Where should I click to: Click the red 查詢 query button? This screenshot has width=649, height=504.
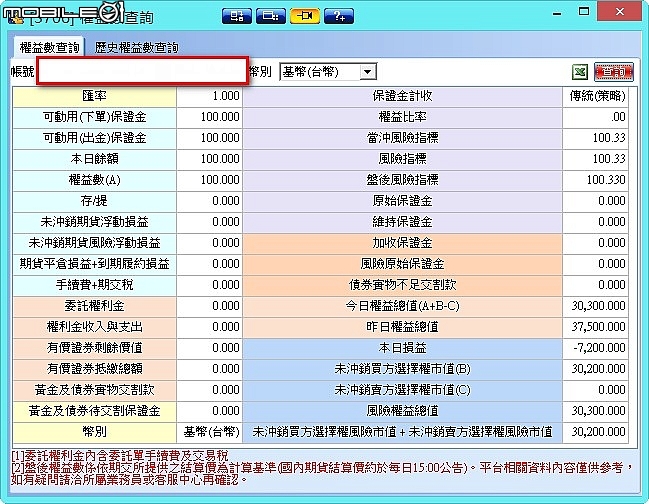pos(614,72)
